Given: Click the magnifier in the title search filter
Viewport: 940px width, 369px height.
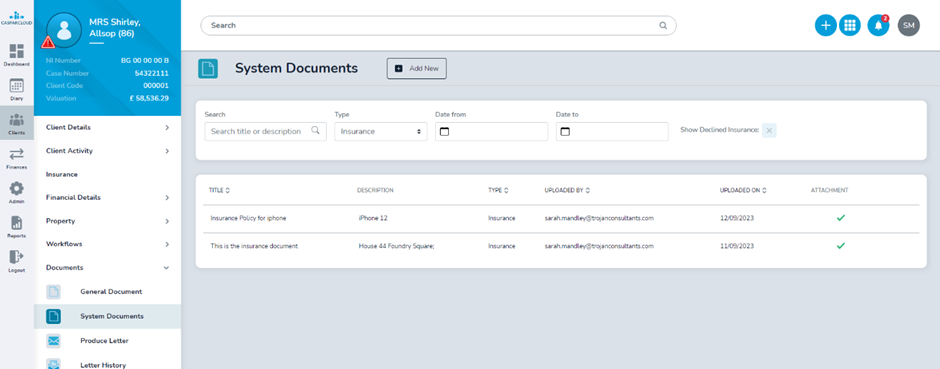Looking at the screenshot, I should pos(315,131).
